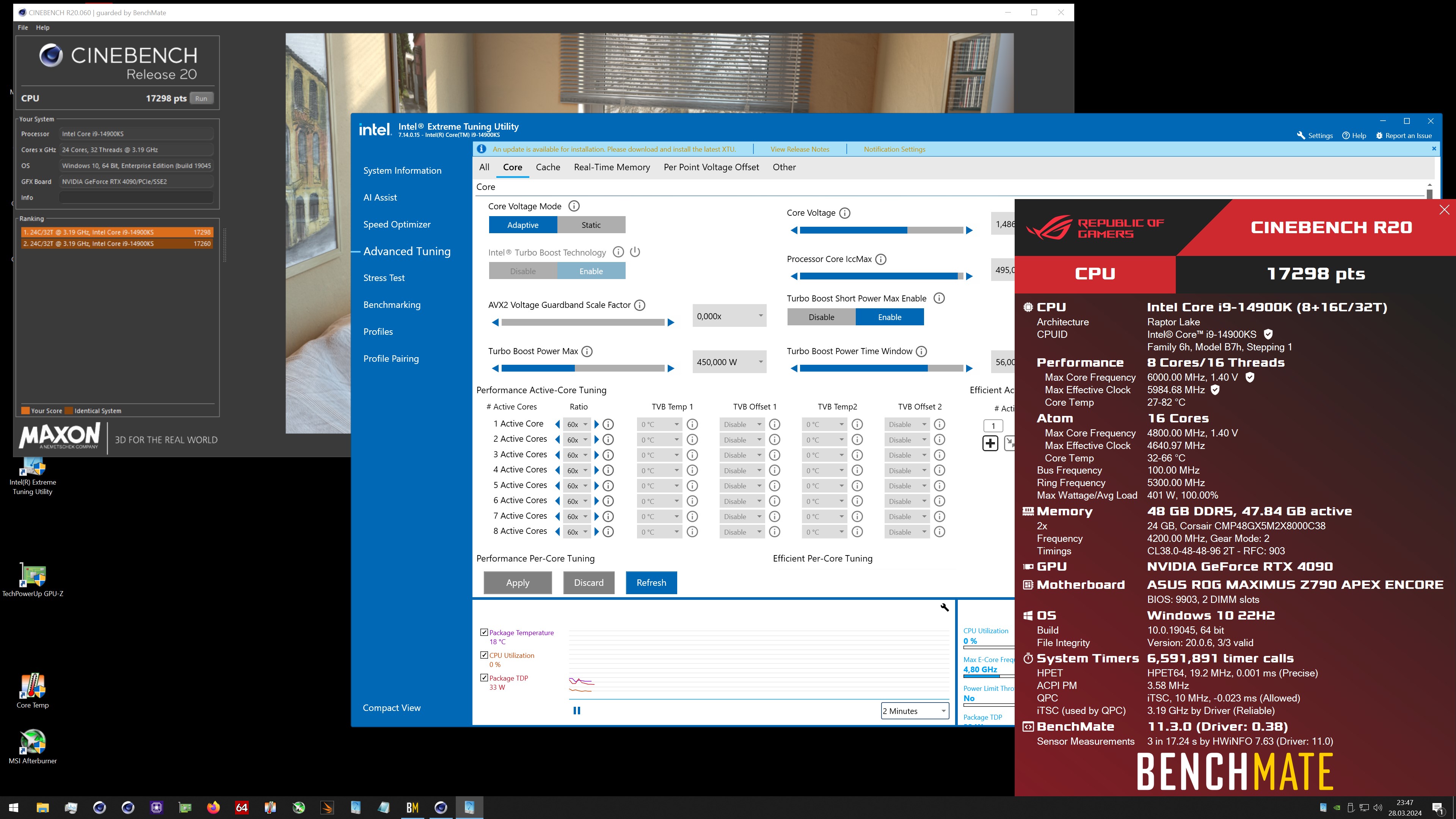Show info for Turbo Boost Short Power Max Enable
The width and height of the screenshot is (1456, 819).
[939, 298]
